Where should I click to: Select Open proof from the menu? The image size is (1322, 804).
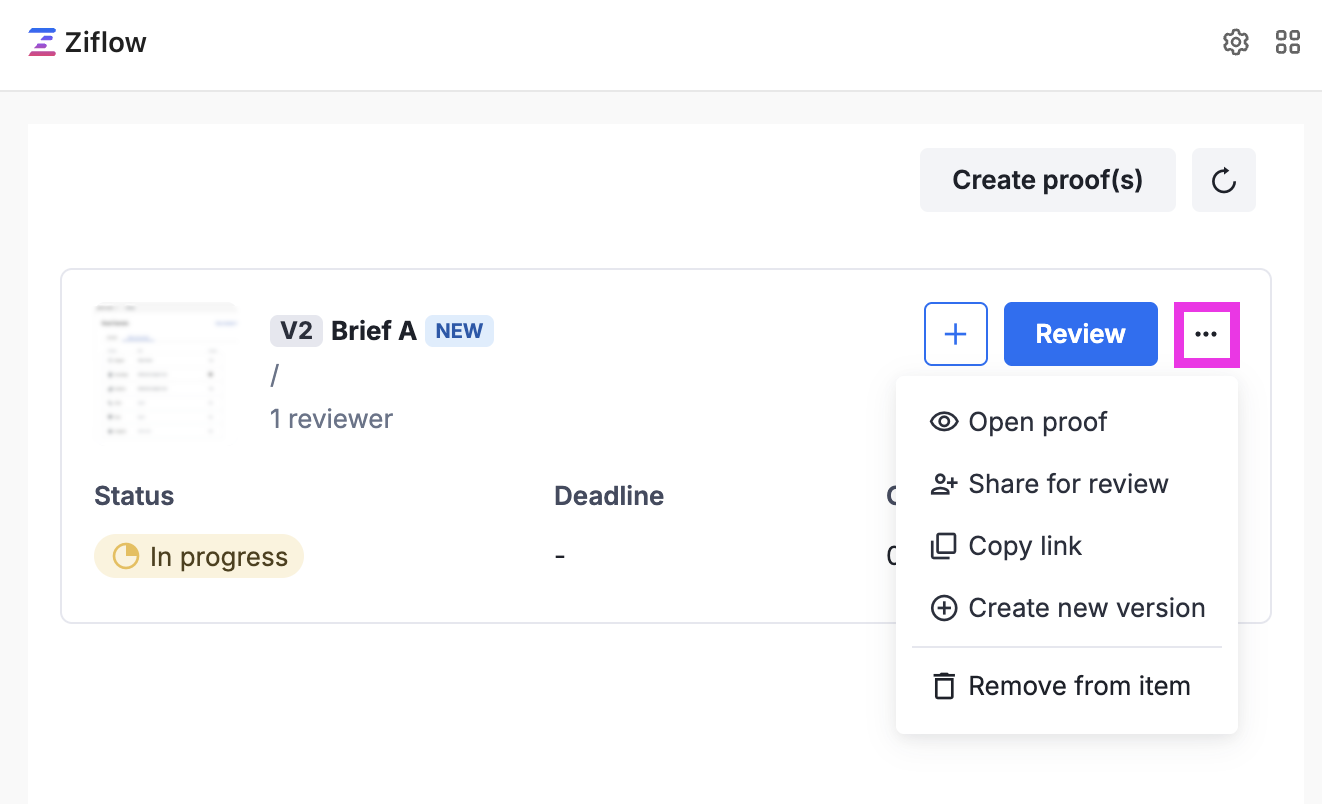[x=1067, y=422]
